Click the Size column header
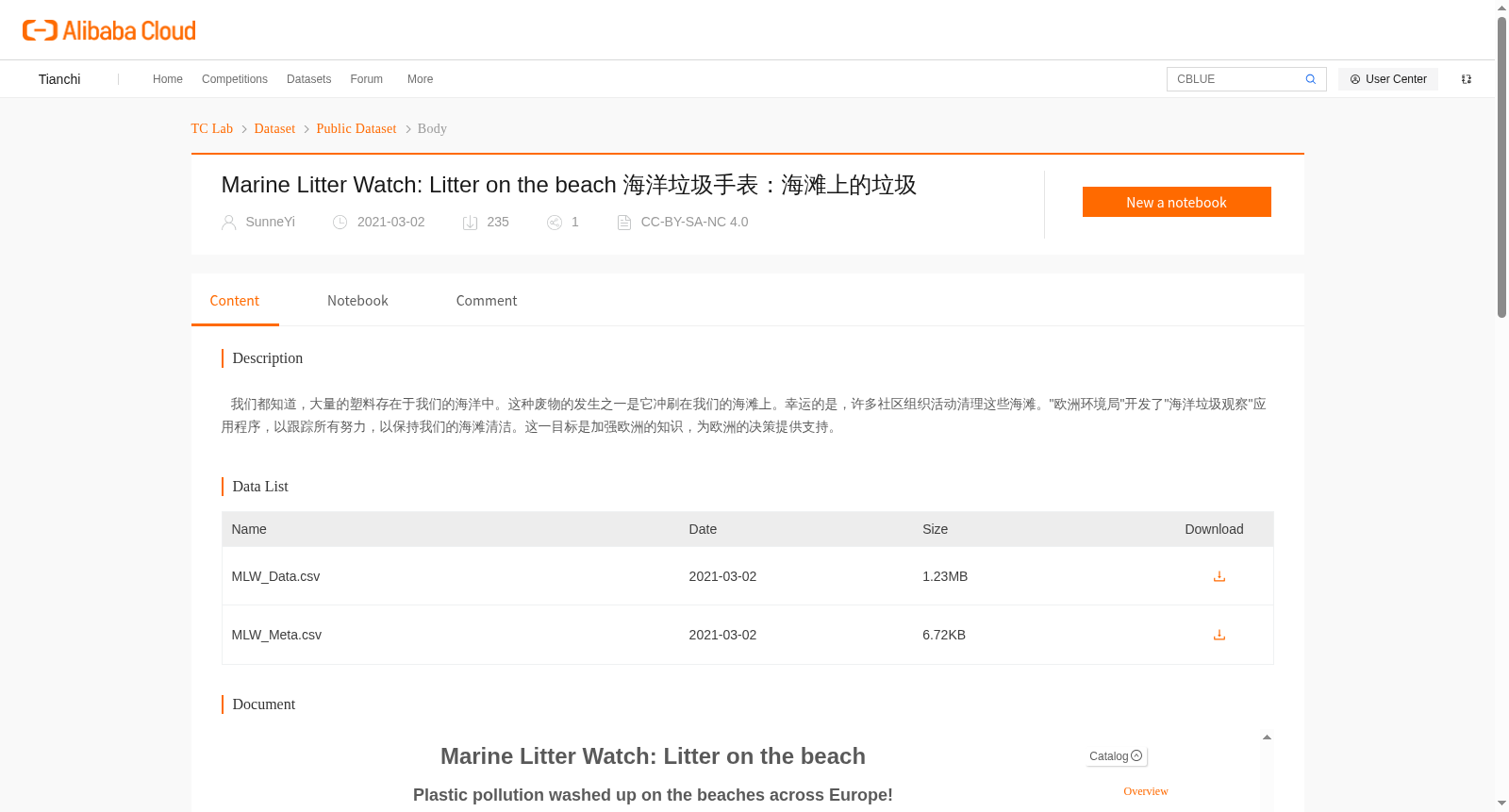 936,529
